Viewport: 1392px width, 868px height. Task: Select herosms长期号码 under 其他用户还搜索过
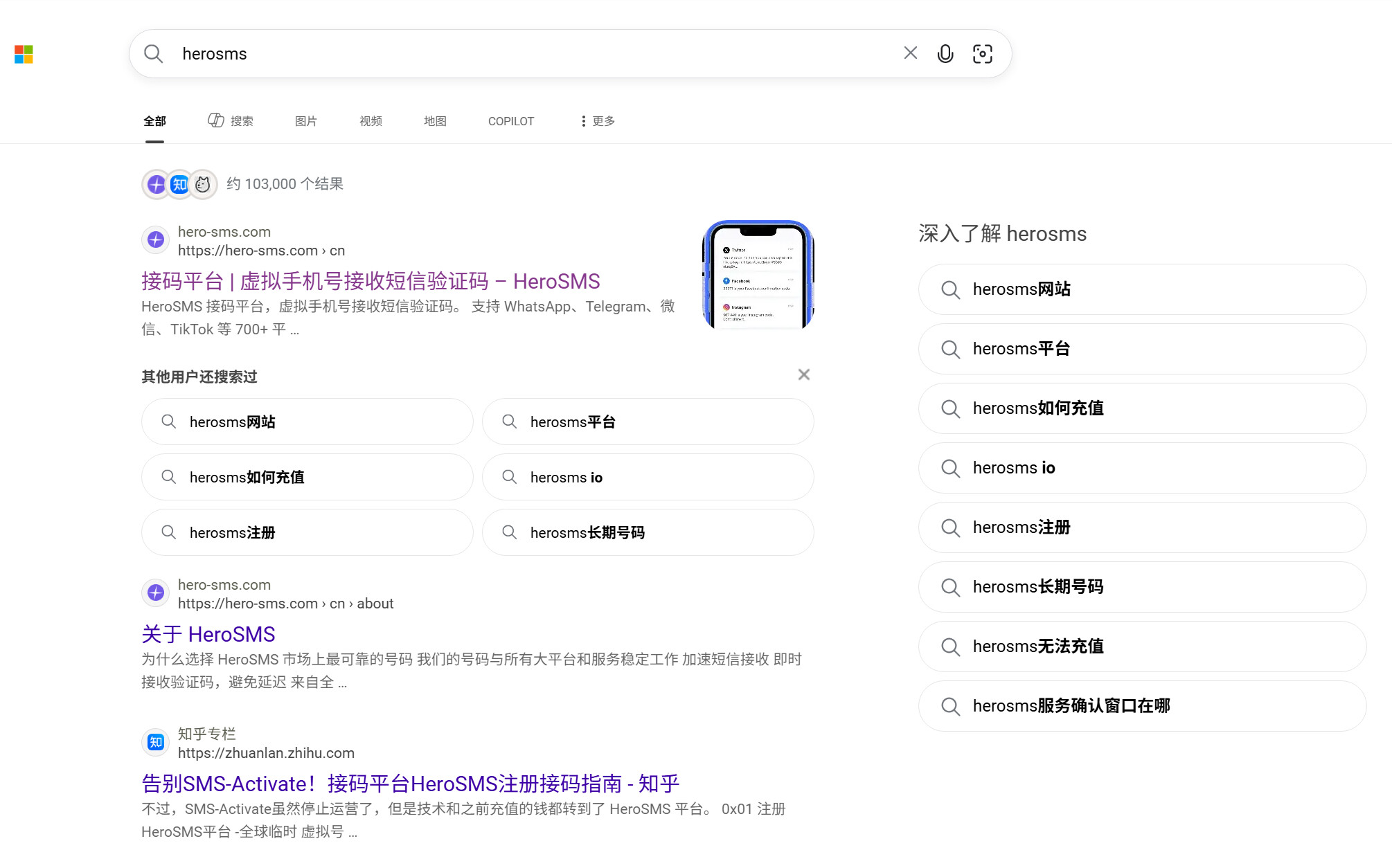[648, 532]
